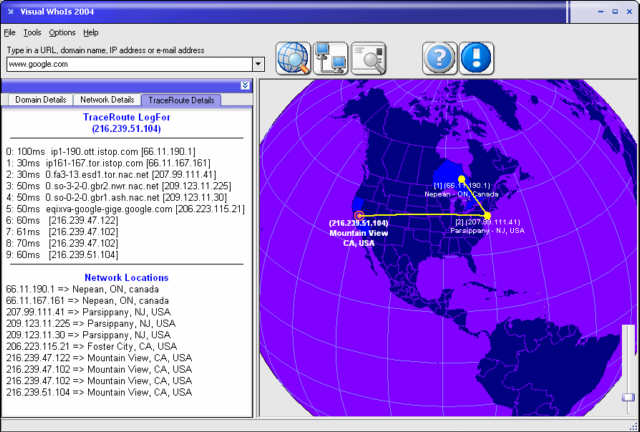
Task: Open the question-mark help button
Action: click(x=439, y=58)
